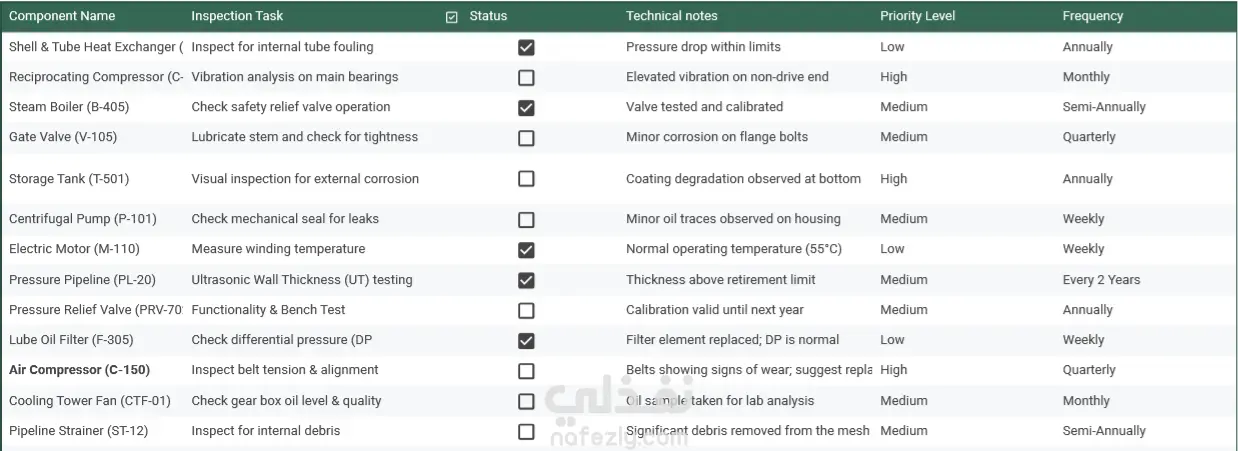Screen dimensions: 1238x451
Task: Click the Priority Level column header
Action: coord(917,16)
